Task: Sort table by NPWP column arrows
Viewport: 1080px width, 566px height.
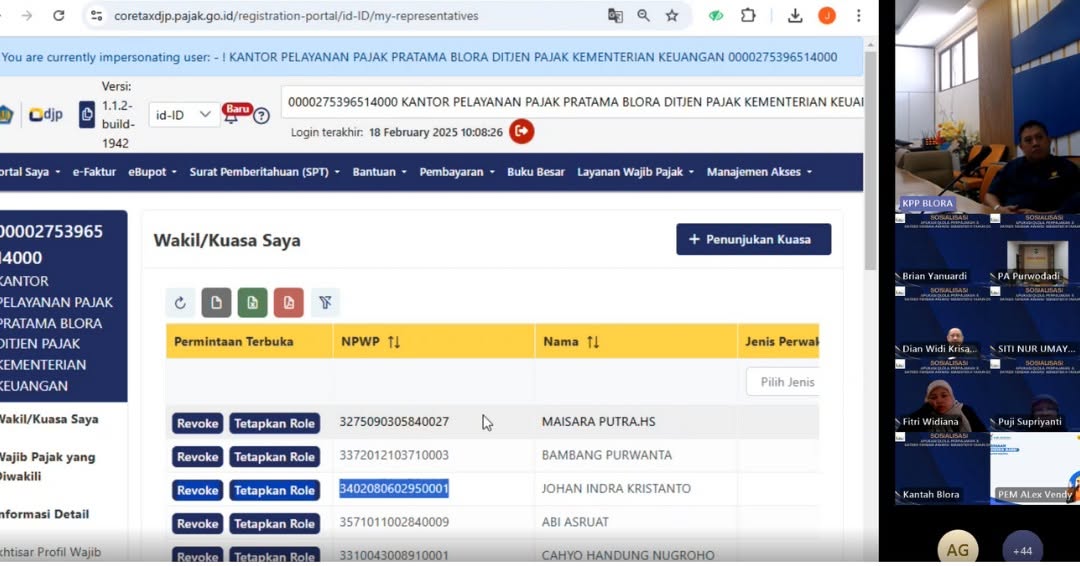Action: [394, 342]
